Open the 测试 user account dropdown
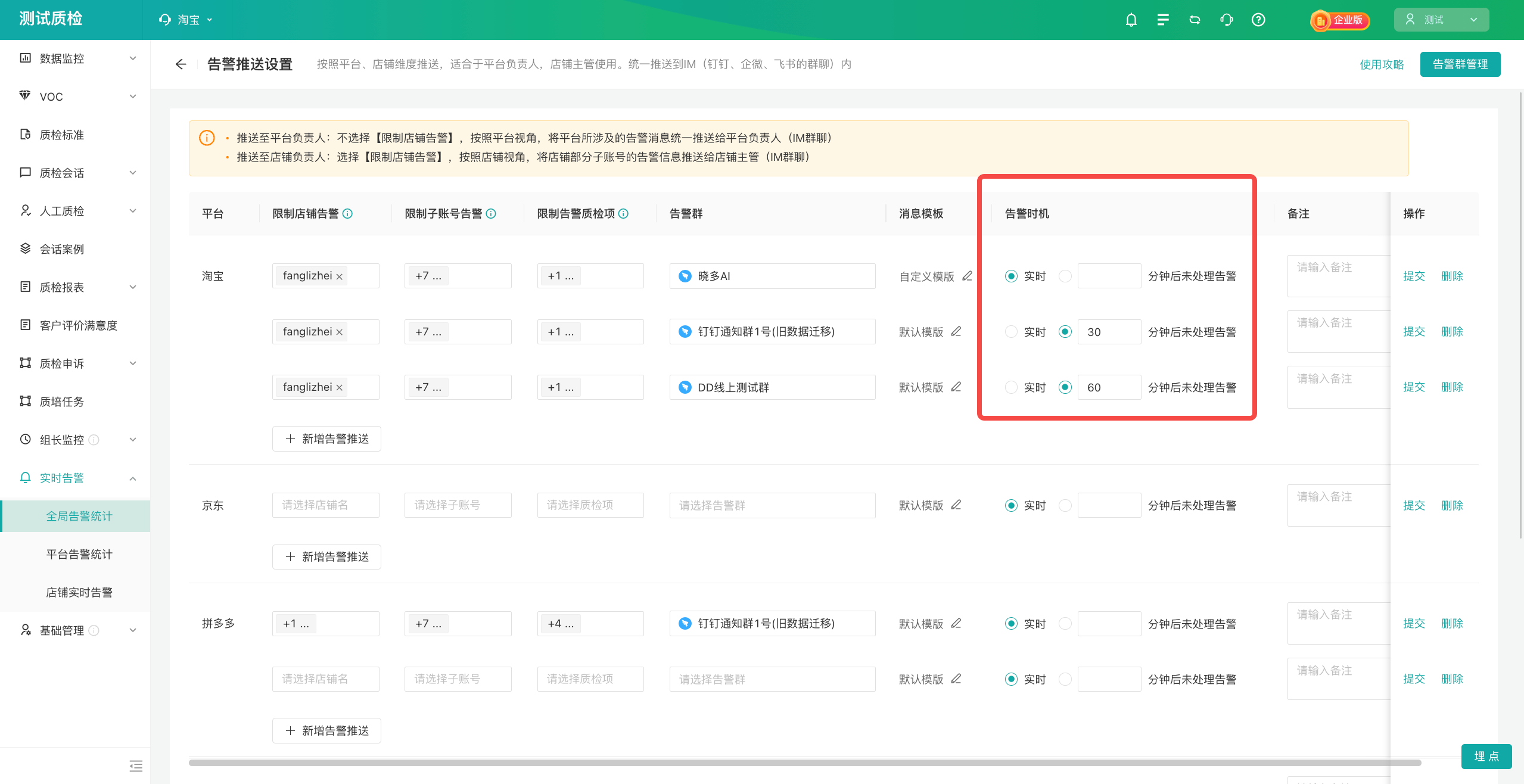Viewport: 1524px width, 784px height. coord(1441,20)
